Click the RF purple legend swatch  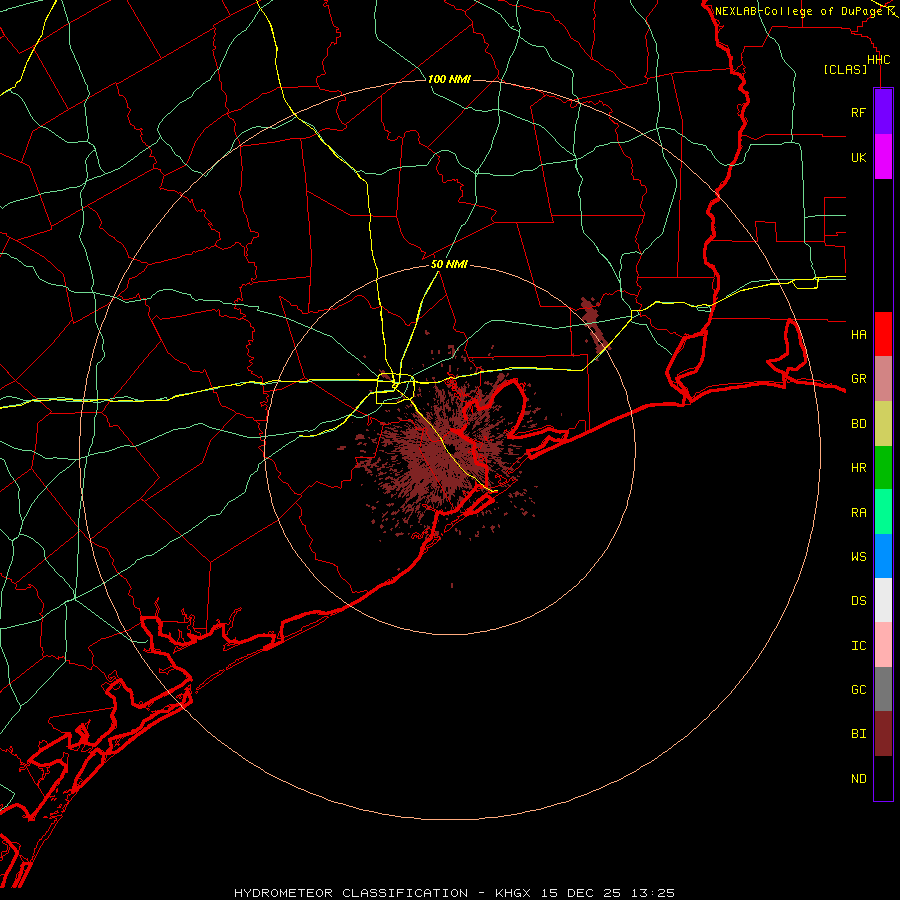click(883, 112)
